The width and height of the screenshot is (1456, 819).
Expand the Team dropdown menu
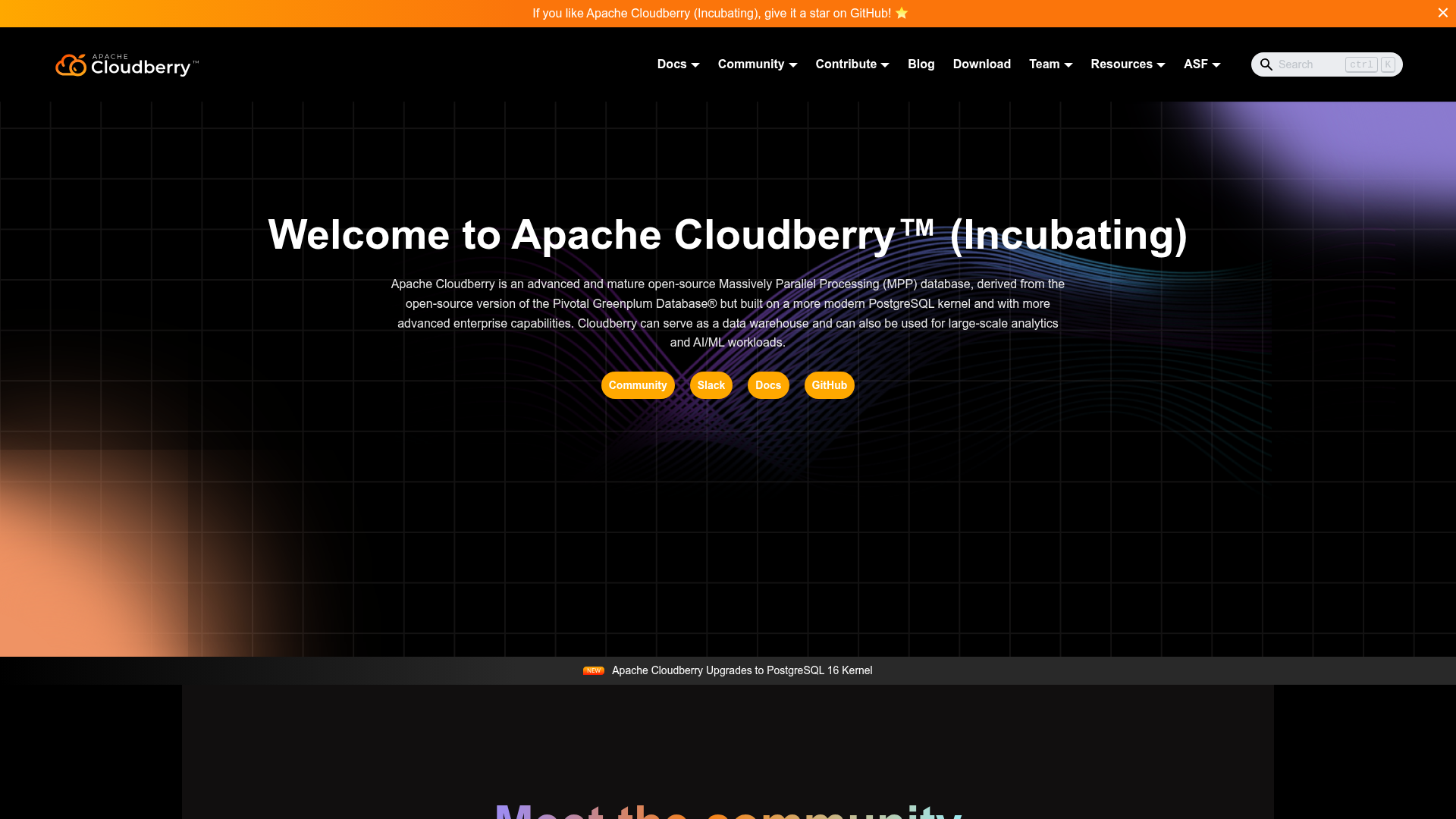[1050, 64]
